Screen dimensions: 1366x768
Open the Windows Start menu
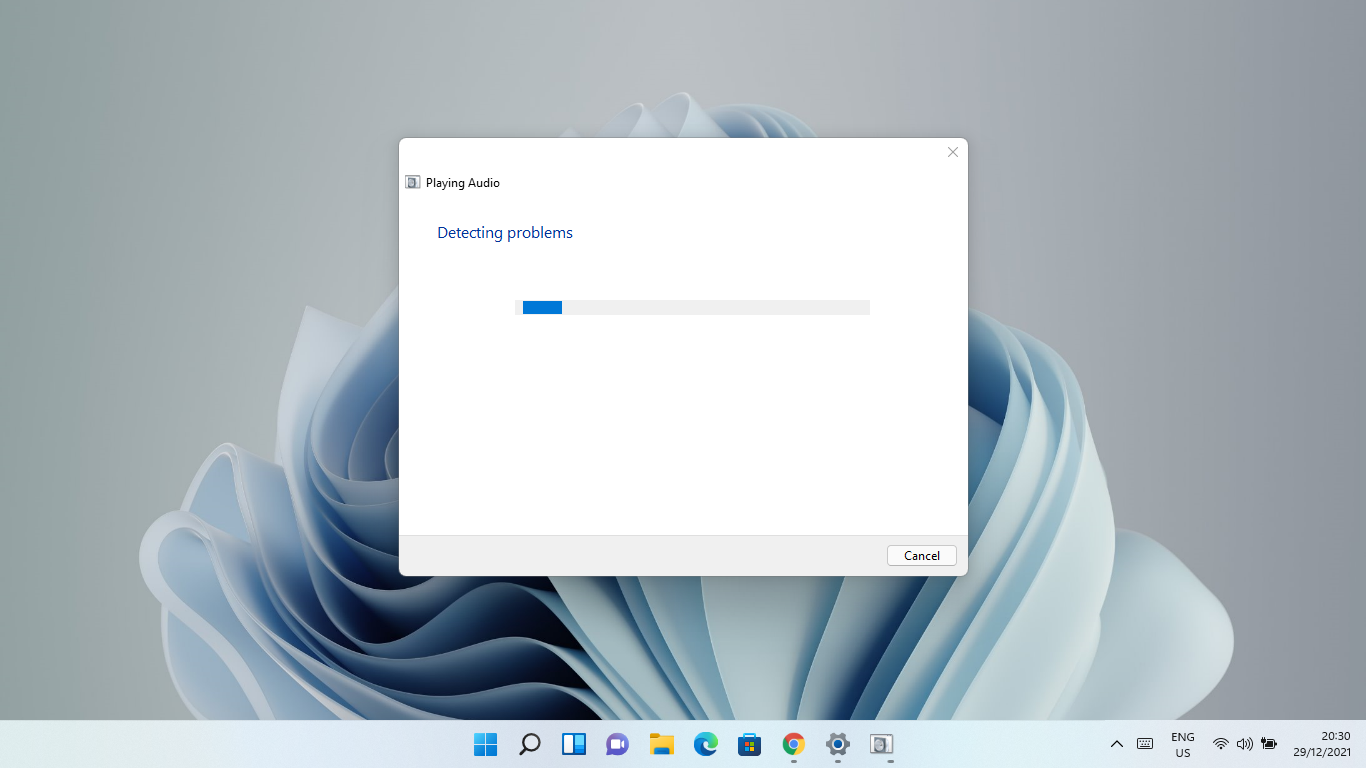pos(485,744)
